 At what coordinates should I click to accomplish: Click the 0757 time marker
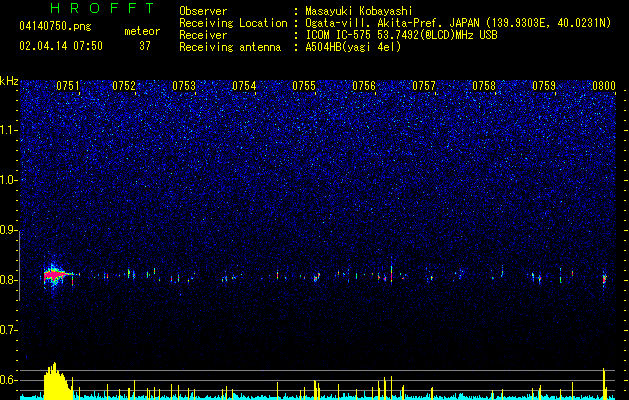click(424, 86)
